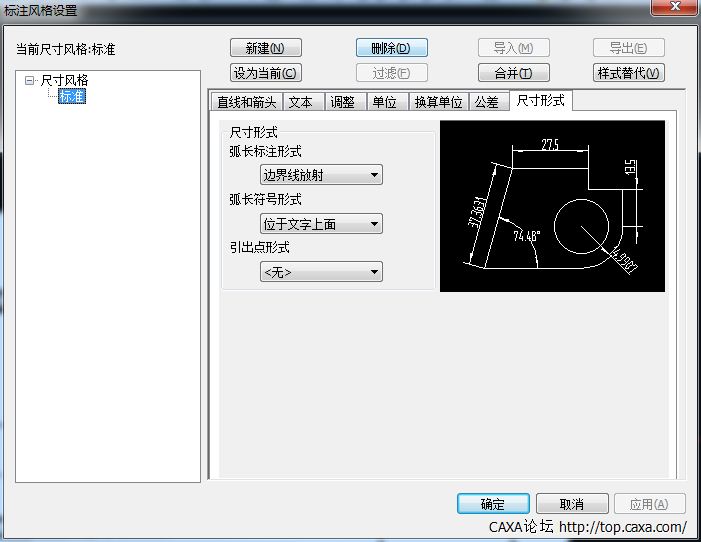Cancel dialog with 取消 button
Image resolution: width=701 pixels, height=542 pixels.
(571, 504)
